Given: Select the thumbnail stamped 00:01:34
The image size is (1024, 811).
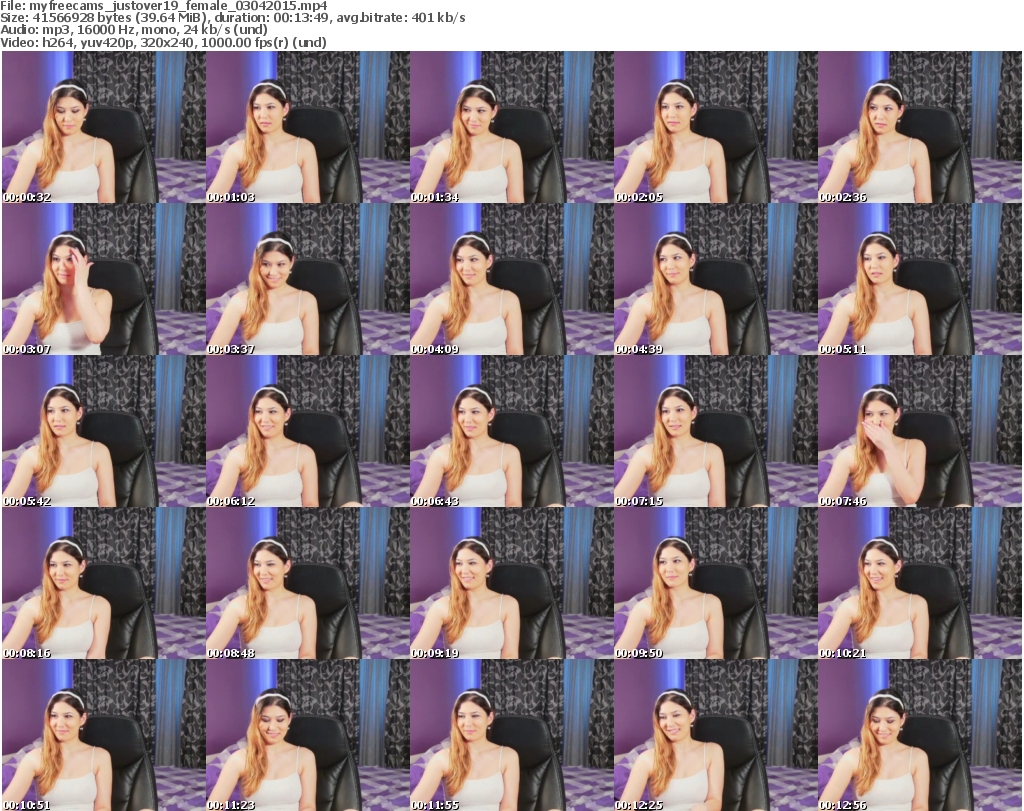Looking at the screenshot, I should point(511,127).
